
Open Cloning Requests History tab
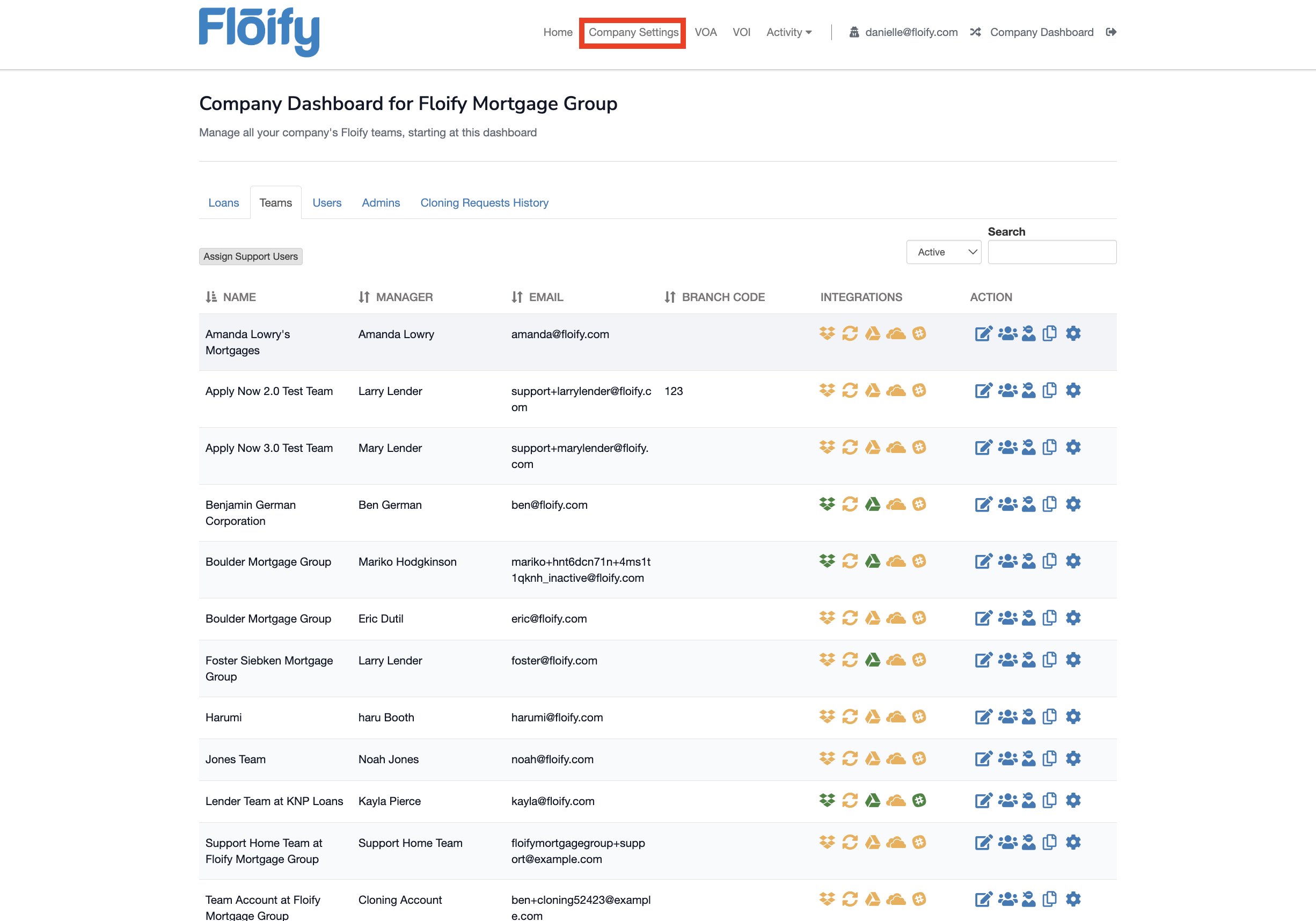tap(484, 203)
